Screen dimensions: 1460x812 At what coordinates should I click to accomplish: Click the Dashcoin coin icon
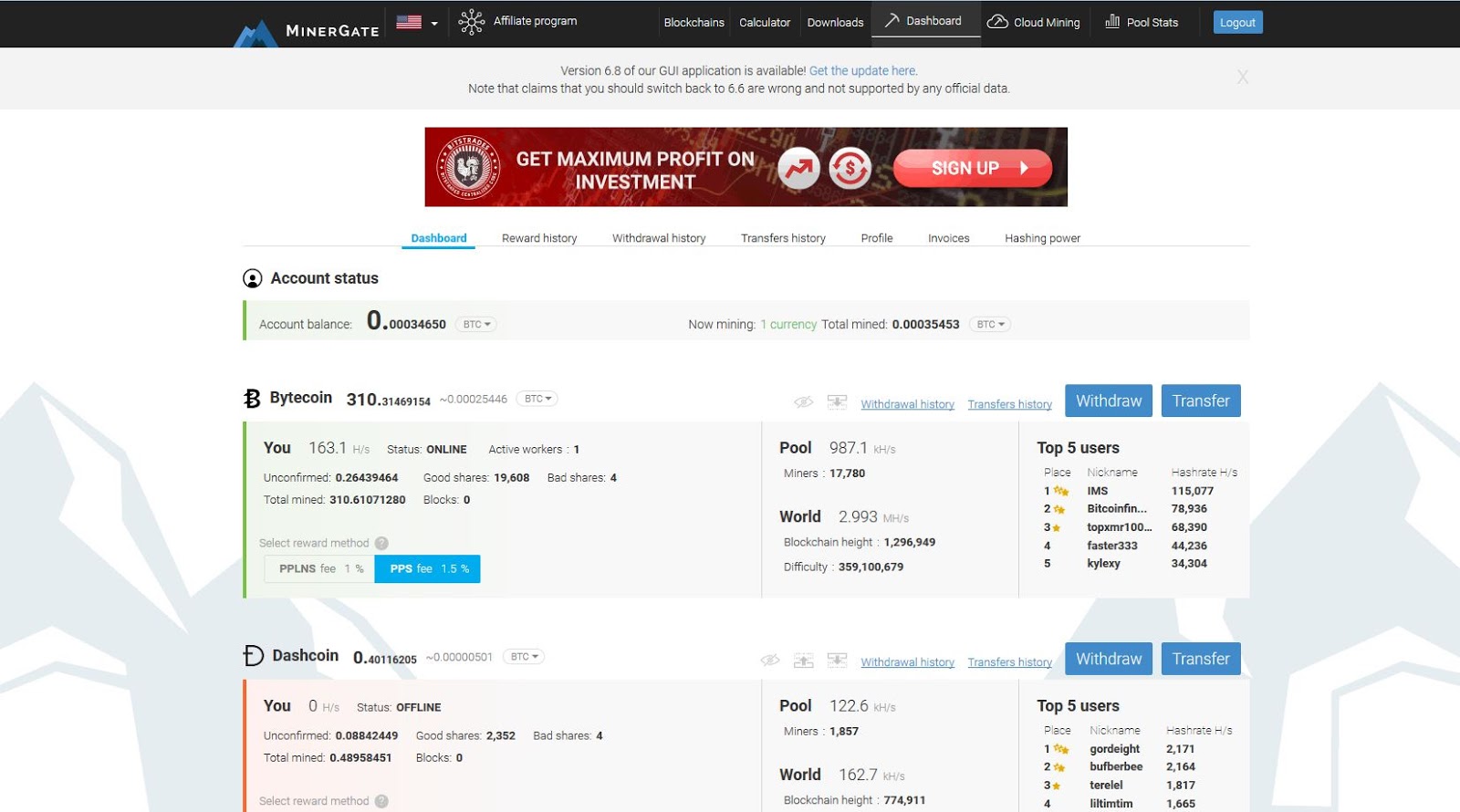[254, 656]
